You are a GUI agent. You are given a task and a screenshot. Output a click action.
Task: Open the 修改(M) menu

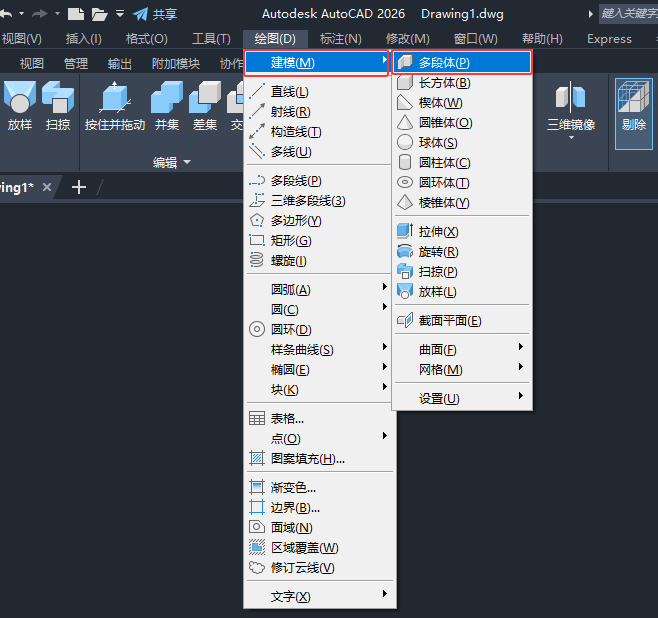tap(407, 39)
